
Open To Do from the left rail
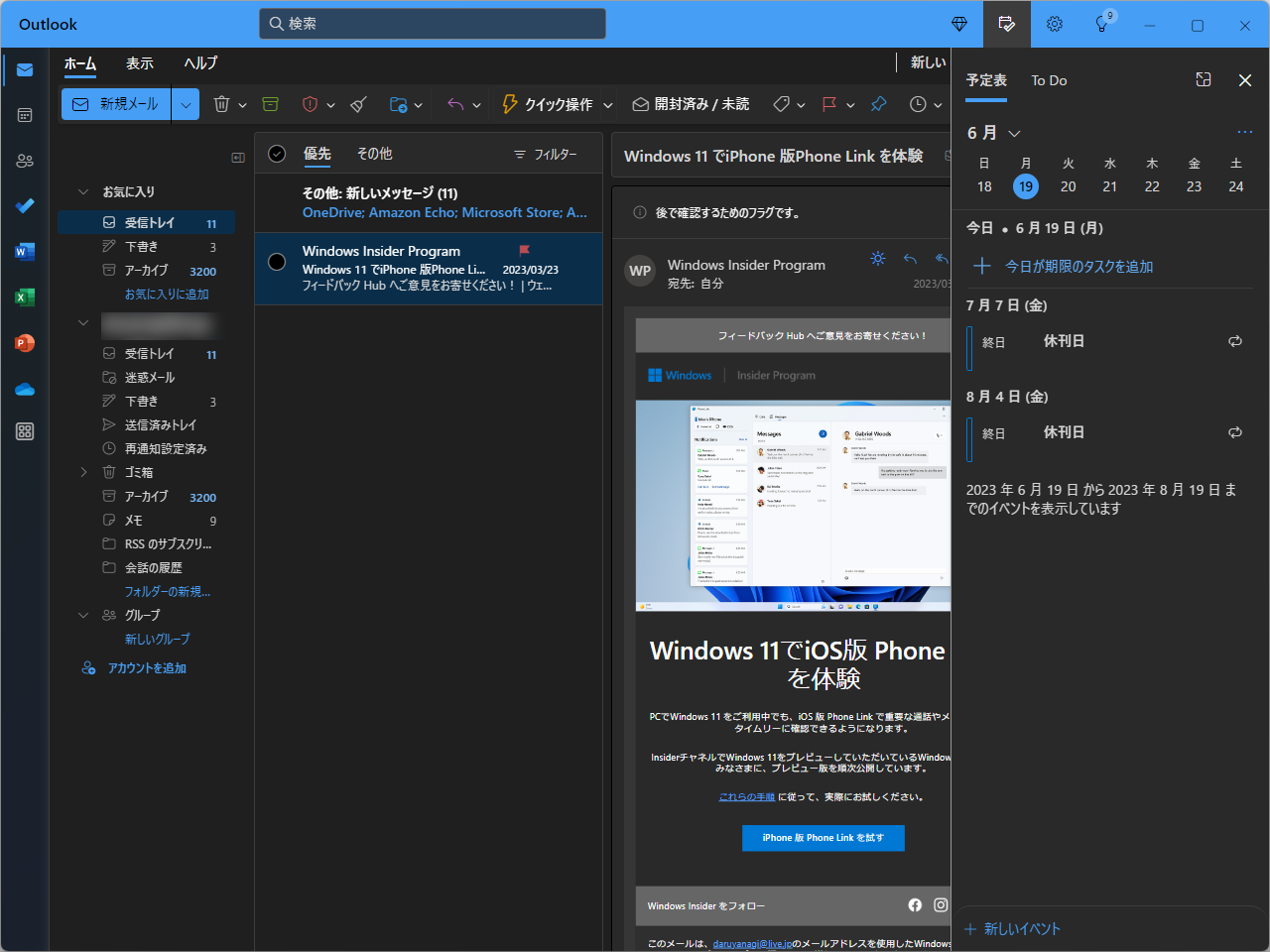coord(24,205)
